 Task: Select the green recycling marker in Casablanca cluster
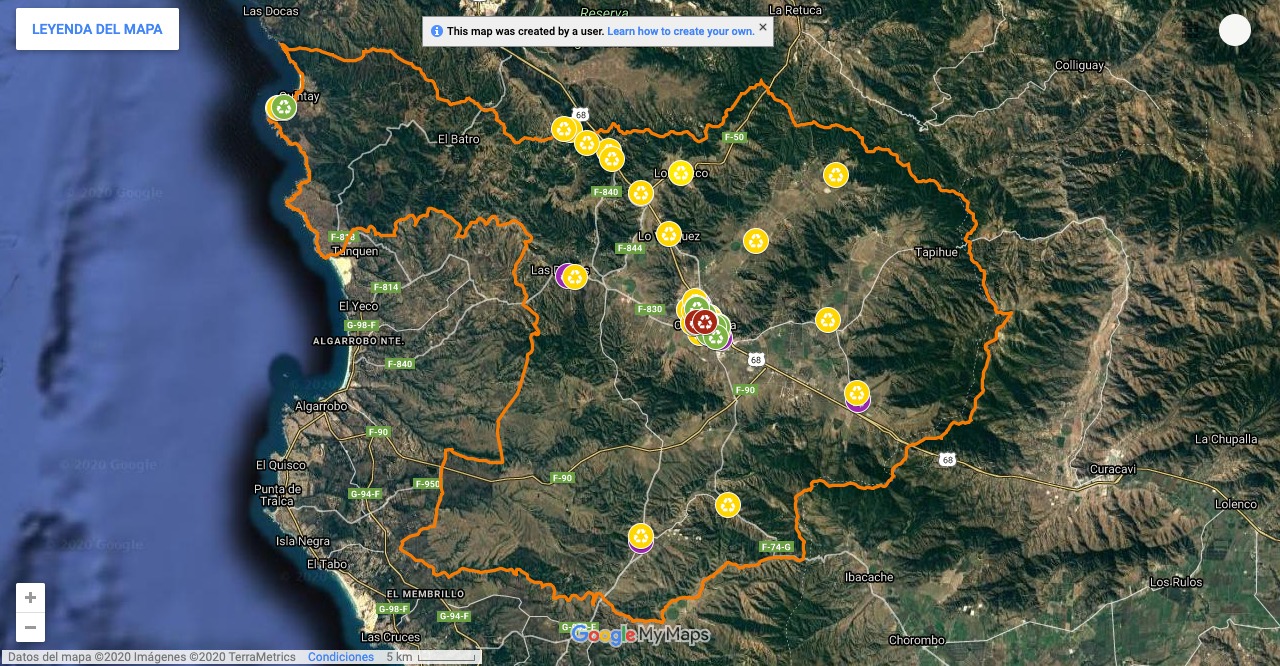(716, 336)
